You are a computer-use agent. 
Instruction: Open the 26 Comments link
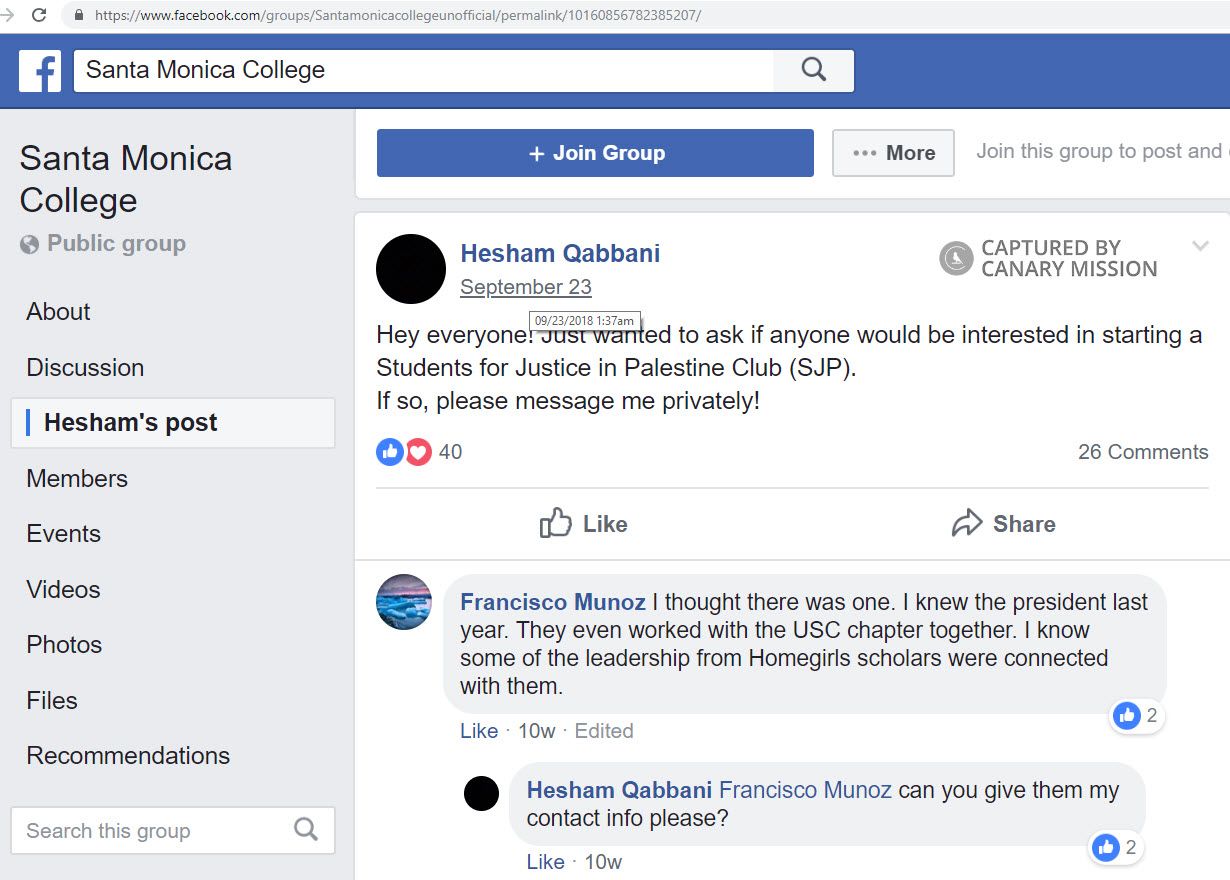pyautogui.click(x=1143, y=452)
